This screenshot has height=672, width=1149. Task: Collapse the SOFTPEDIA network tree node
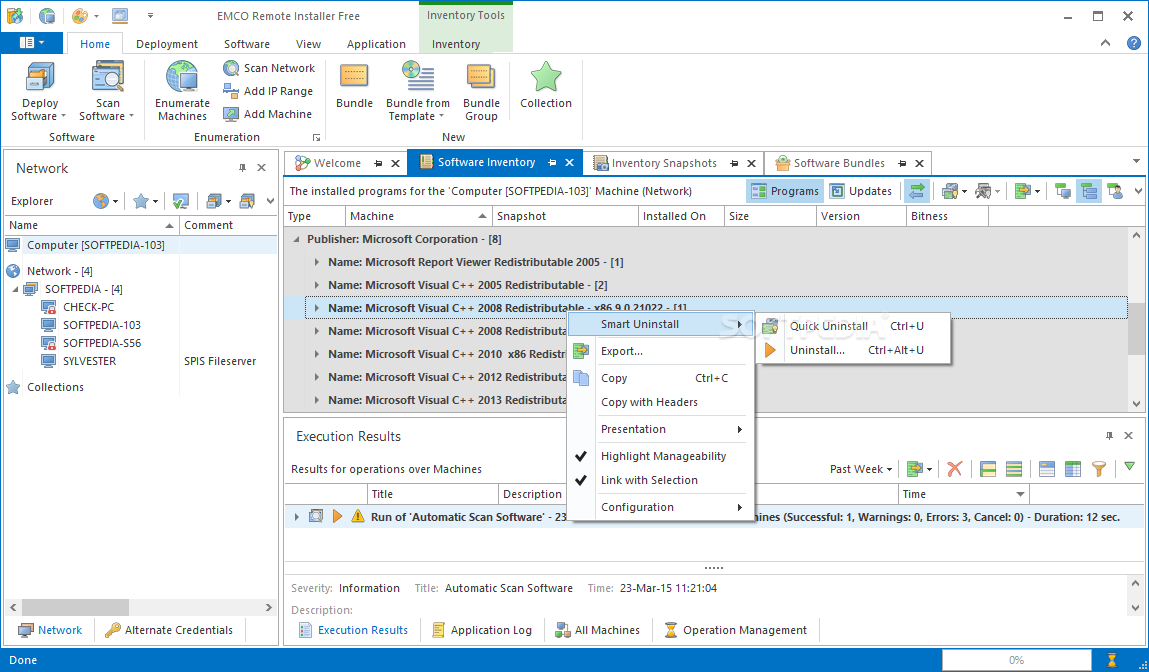click(x=15, y=289)
